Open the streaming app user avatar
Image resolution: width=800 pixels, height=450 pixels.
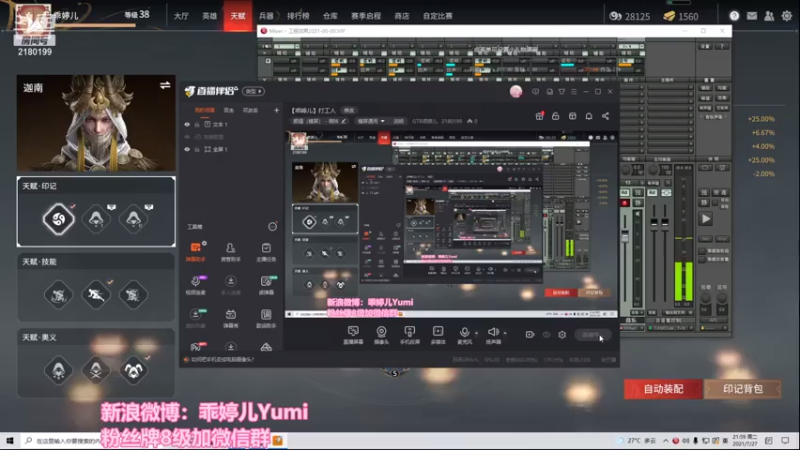point(516,91)
